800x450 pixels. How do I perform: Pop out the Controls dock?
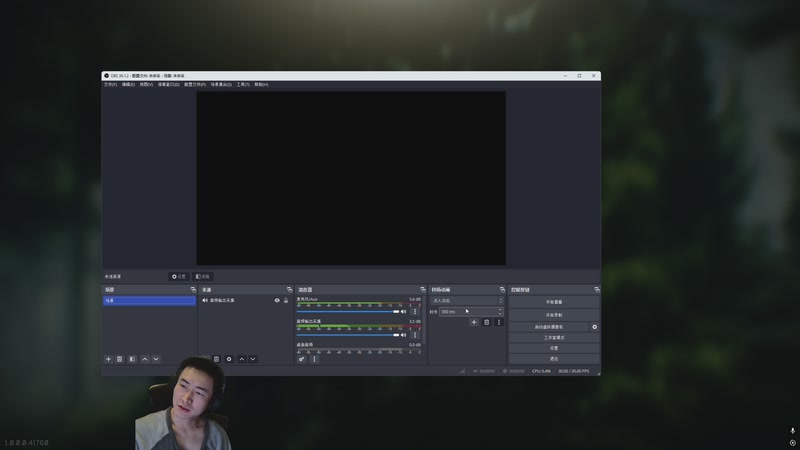[597, 290]
